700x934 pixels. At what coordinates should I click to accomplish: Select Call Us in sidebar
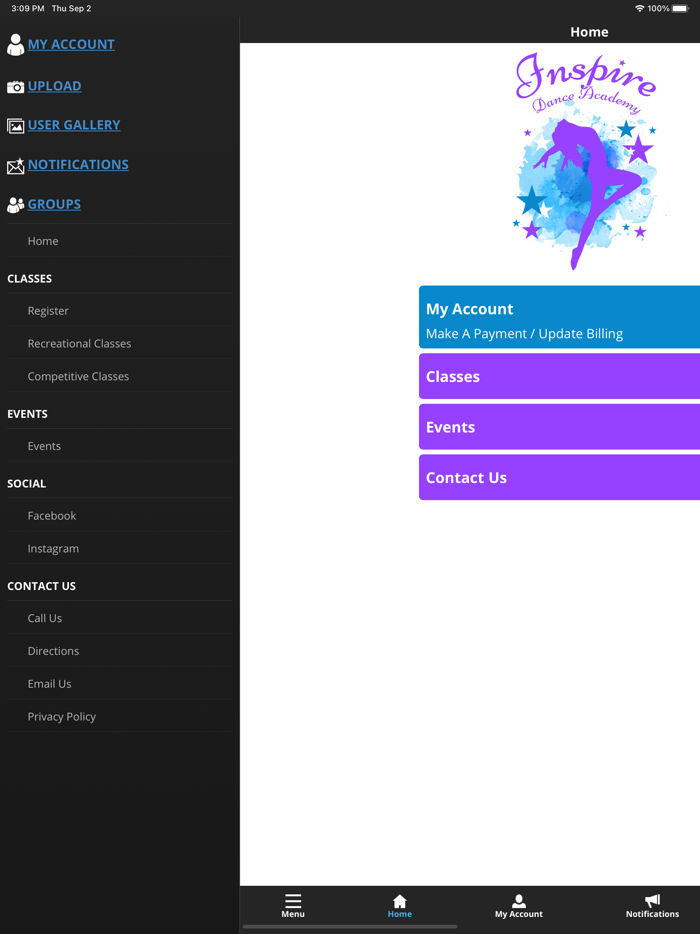click(x=119, y=618)
